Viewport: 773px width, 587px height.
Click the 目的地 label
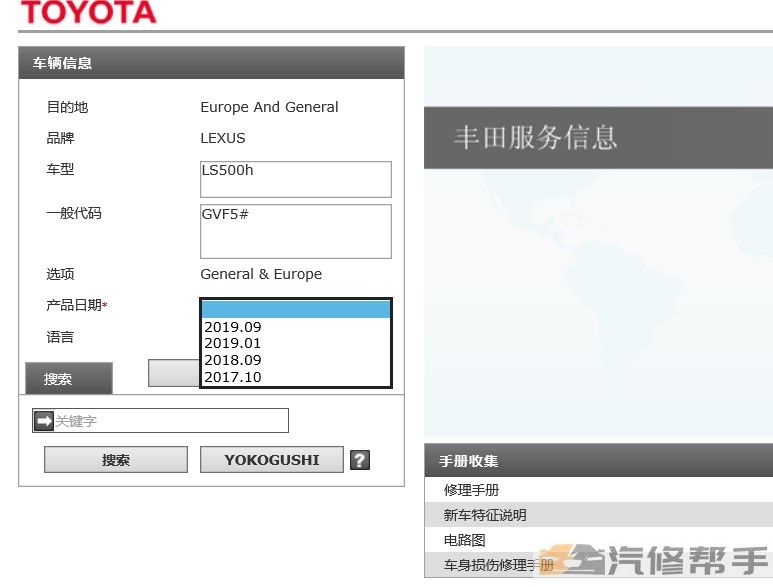(67, 107)
